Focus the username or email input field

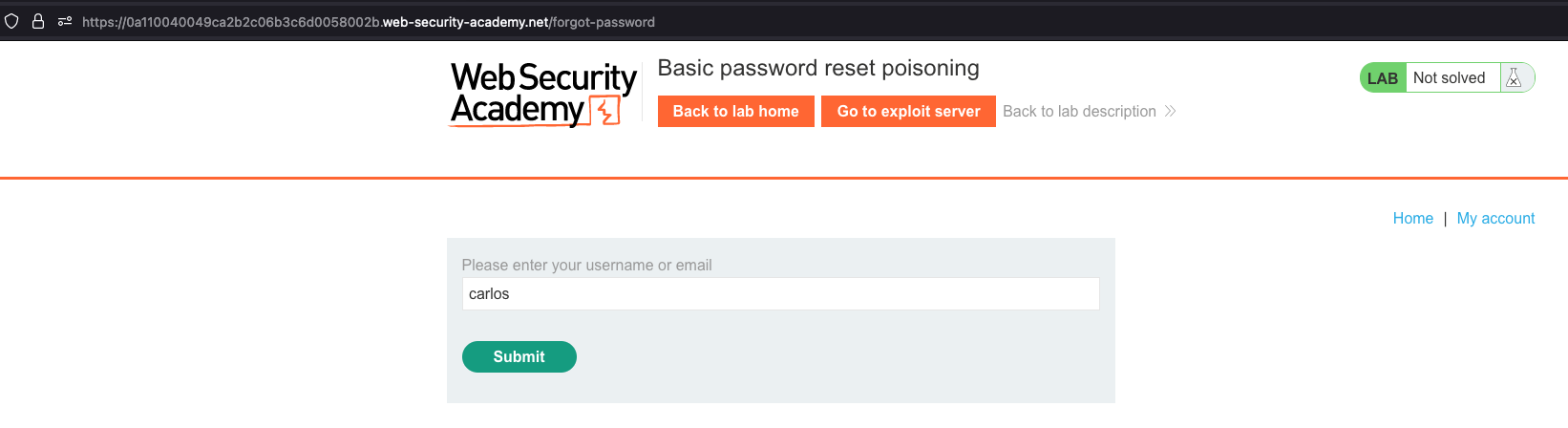pos(780,294)
